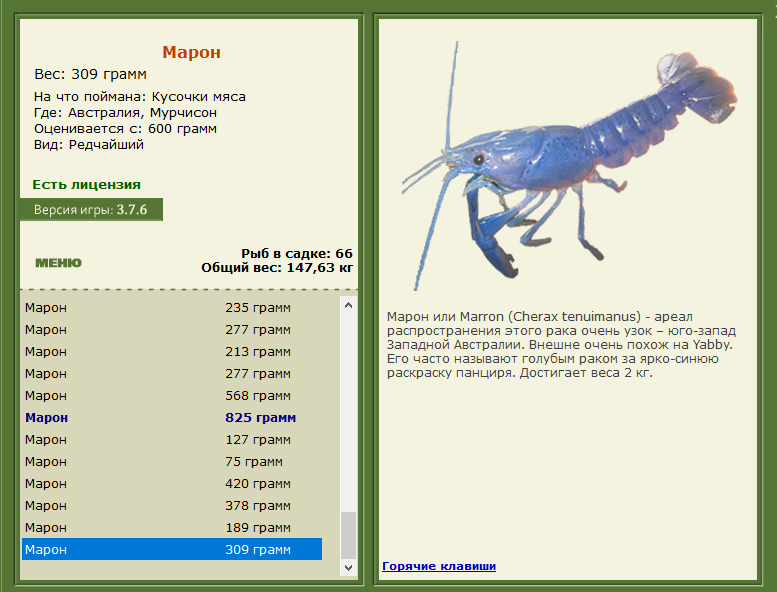
Task: Click the Оценивается с: 600 грамм line
Action: pyautogui.click(x=125, y=129)
